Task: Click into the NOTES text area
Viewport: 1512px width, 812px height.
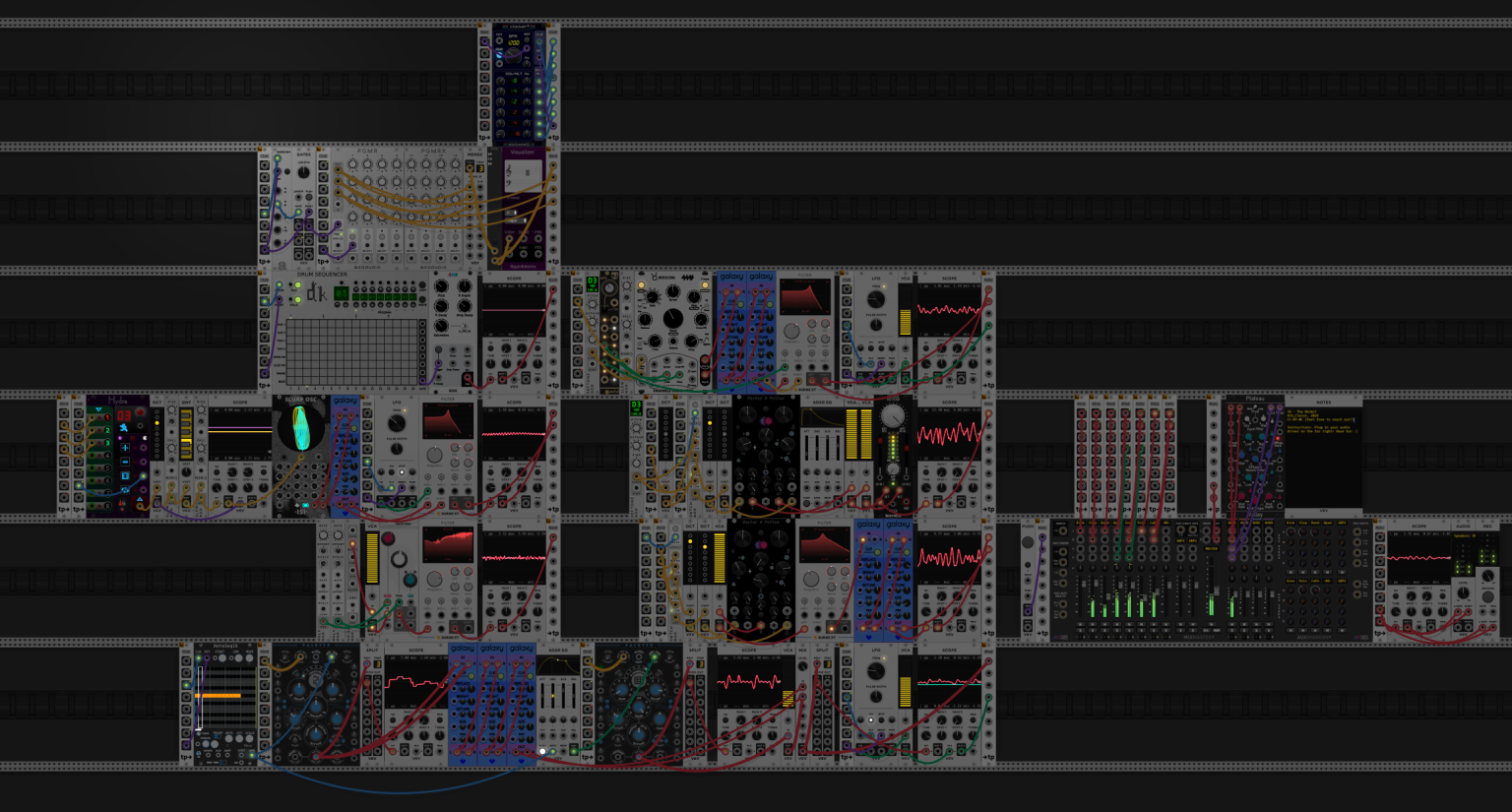Action: tap(1323, 457)
